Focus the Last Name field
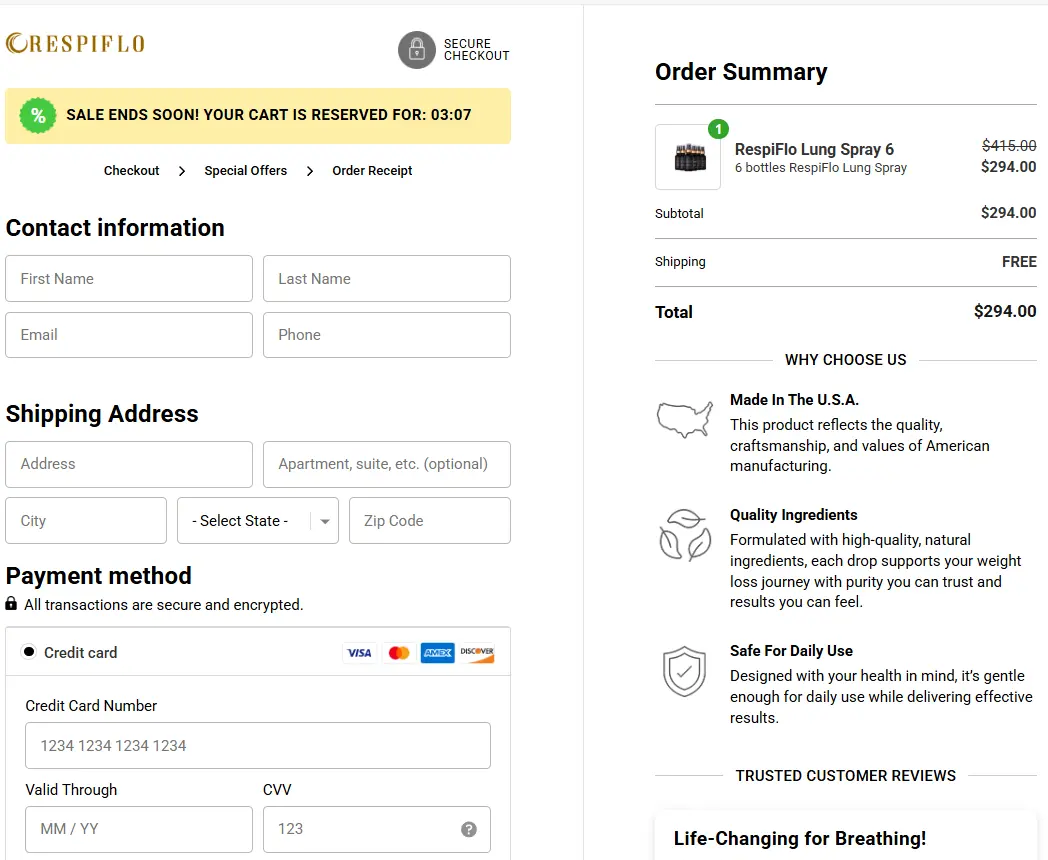Image resolution: width=1048 pixels, height=860 pixels. [x=387, y=279]
